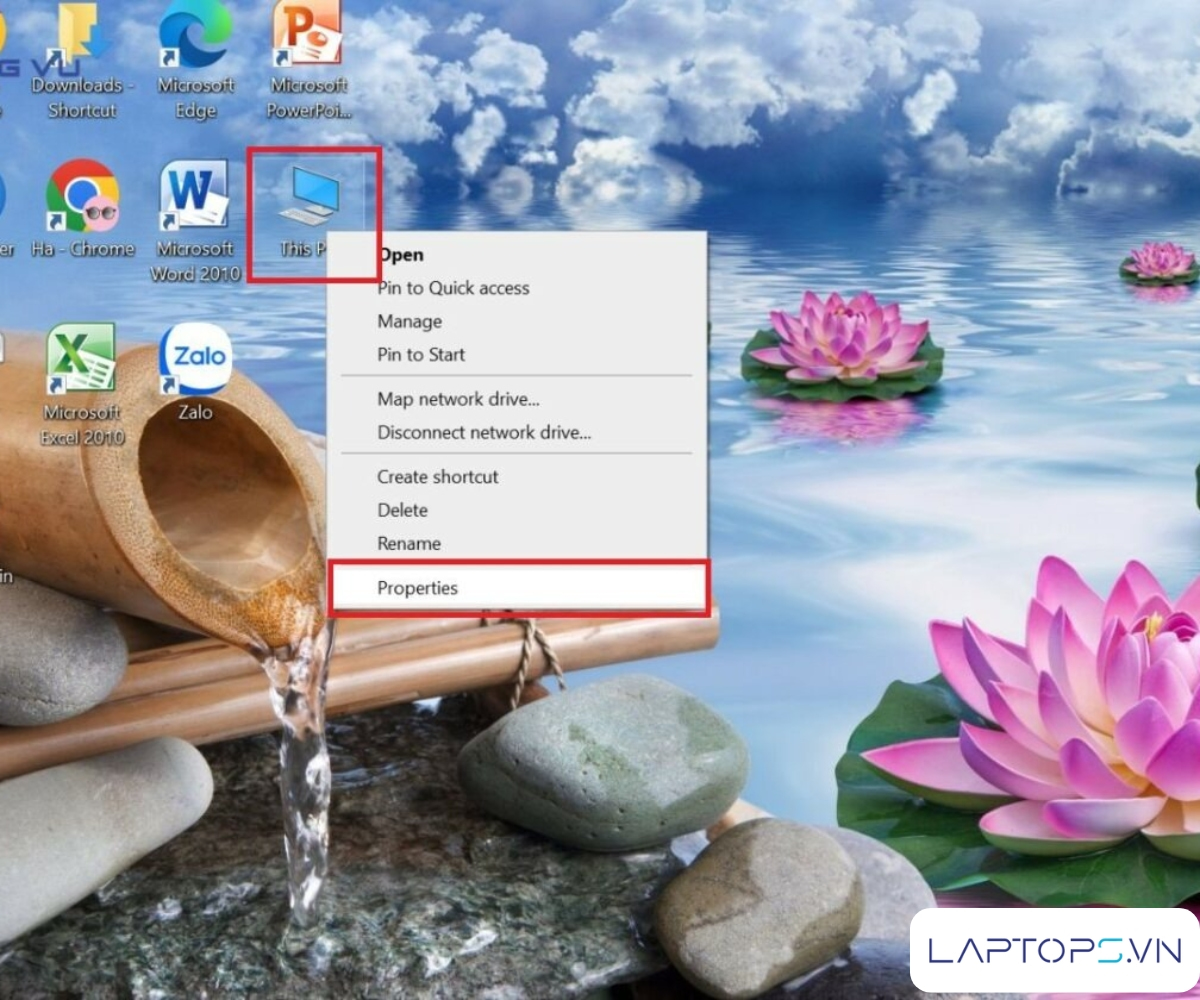
Task: Open the Zalo desktop icon
Action: (x=195, y=360)
